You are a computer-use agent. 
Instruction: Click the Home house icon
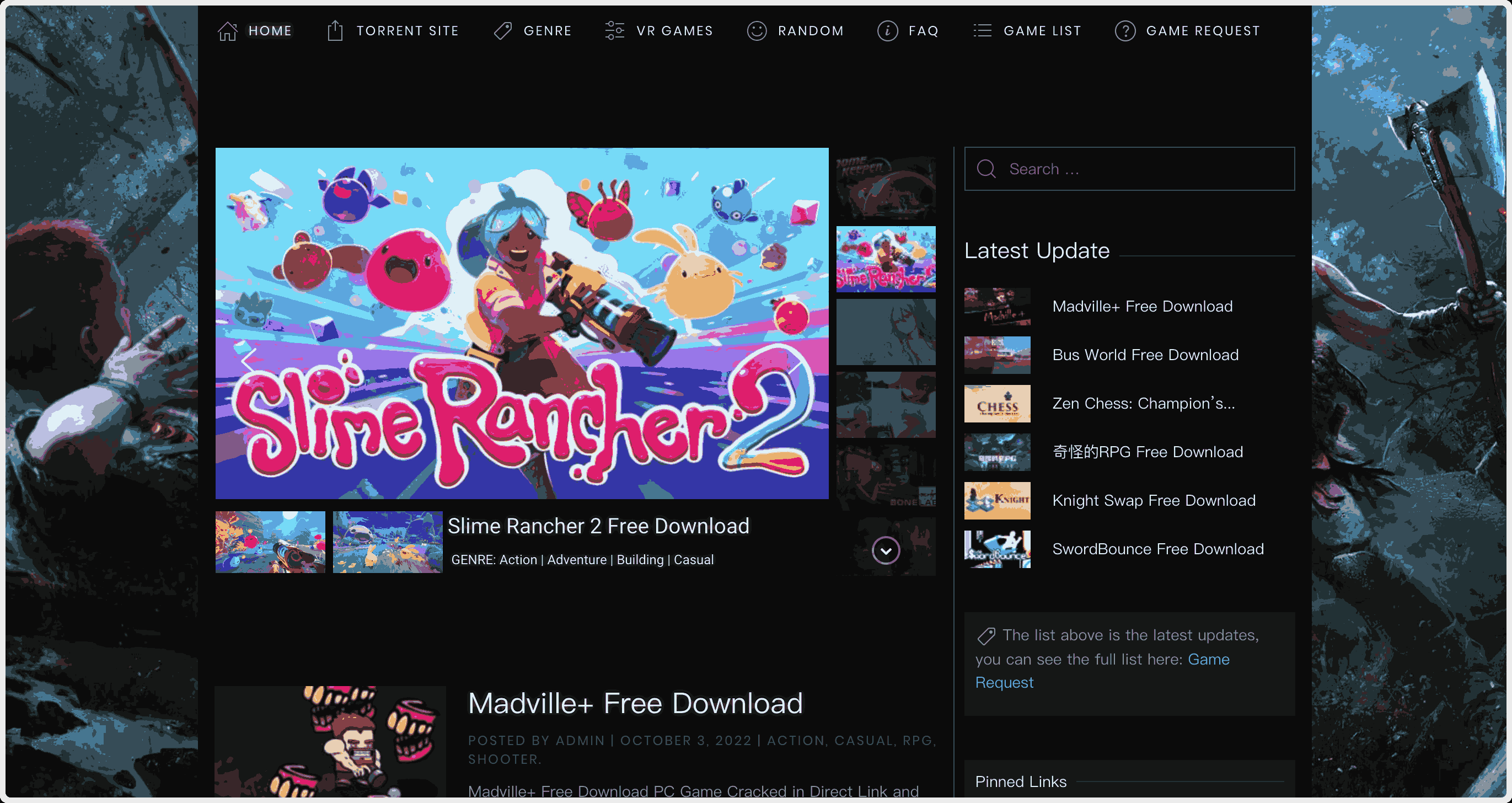(228, 30)
